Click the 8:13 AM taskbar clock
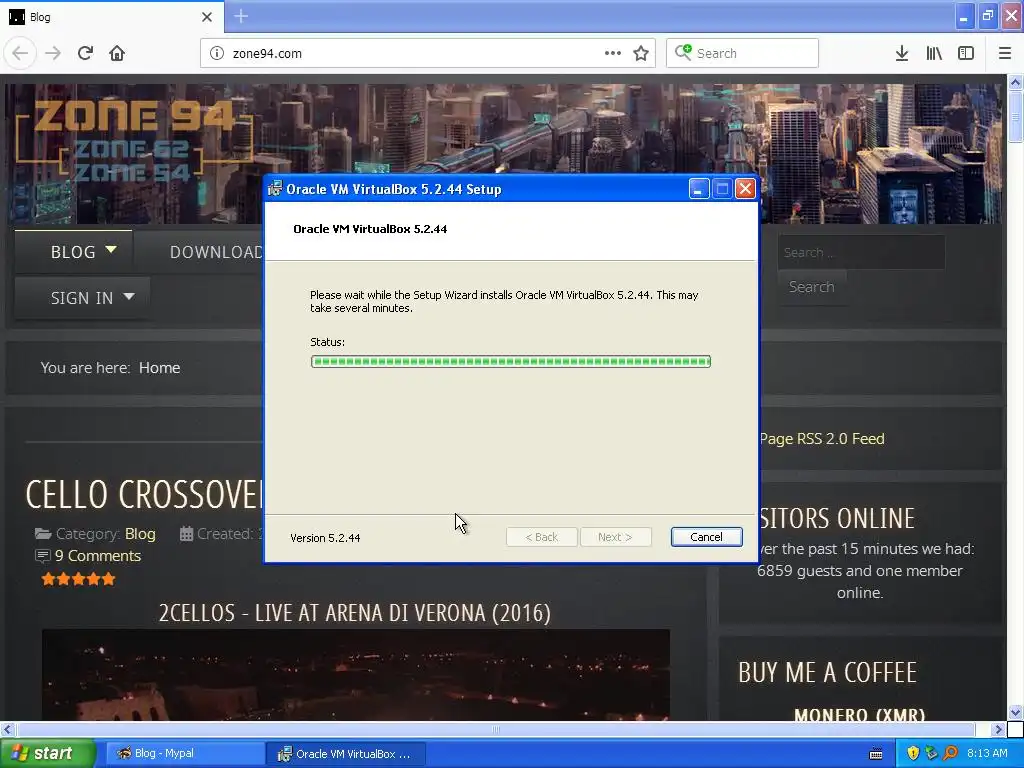1024x768 pixels. click(x=987, y=754)
